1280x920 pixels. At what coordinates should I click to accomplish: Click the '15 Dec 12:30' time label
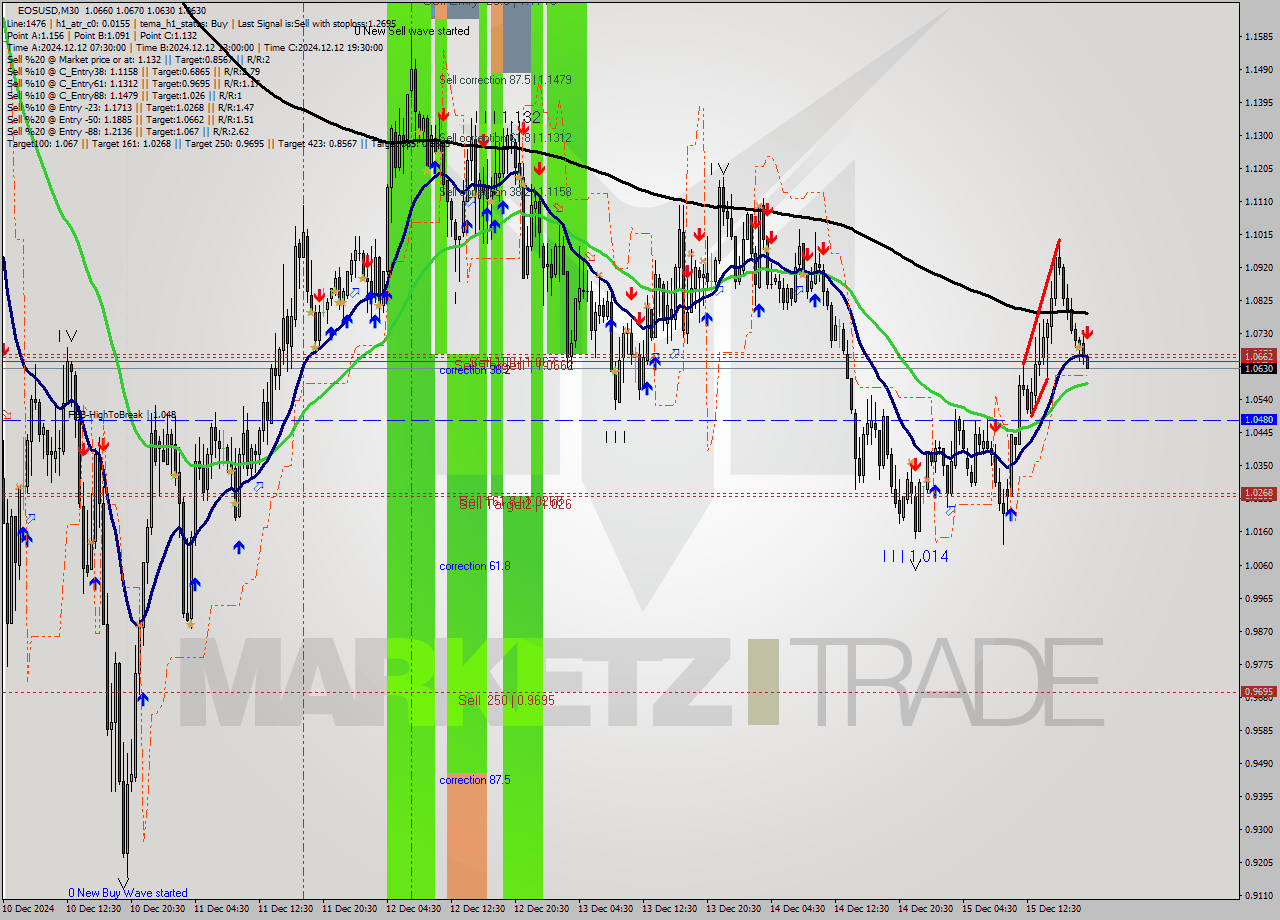click(x=1054, y=909)
